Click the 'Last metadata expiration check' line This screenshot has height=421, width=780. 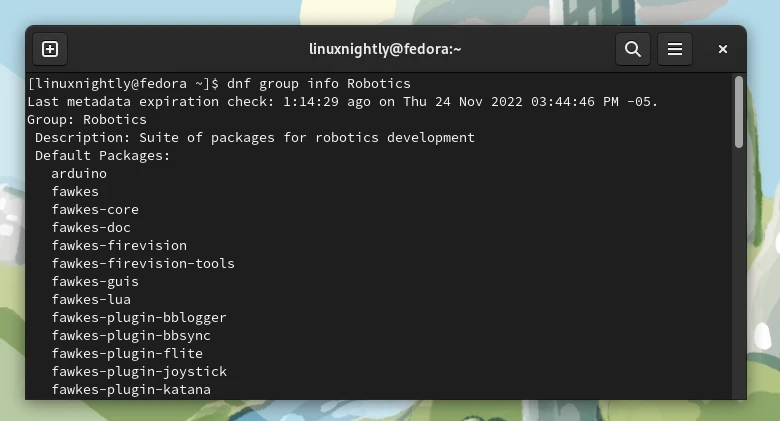[343, 102]
